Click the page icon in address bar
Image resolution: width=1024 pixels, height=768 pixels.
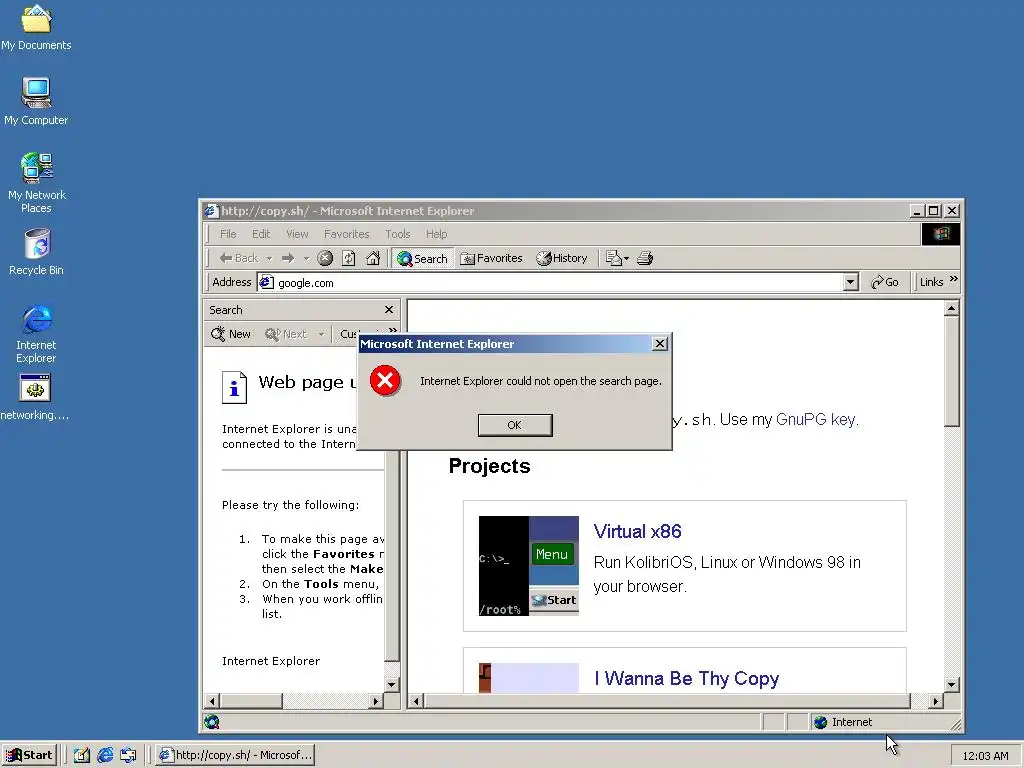click(x=266, y=282)
